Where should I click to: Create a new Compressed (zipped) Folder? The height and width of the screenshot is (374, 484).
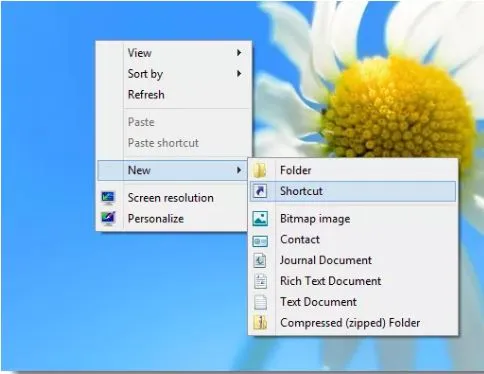pos(353,323)
